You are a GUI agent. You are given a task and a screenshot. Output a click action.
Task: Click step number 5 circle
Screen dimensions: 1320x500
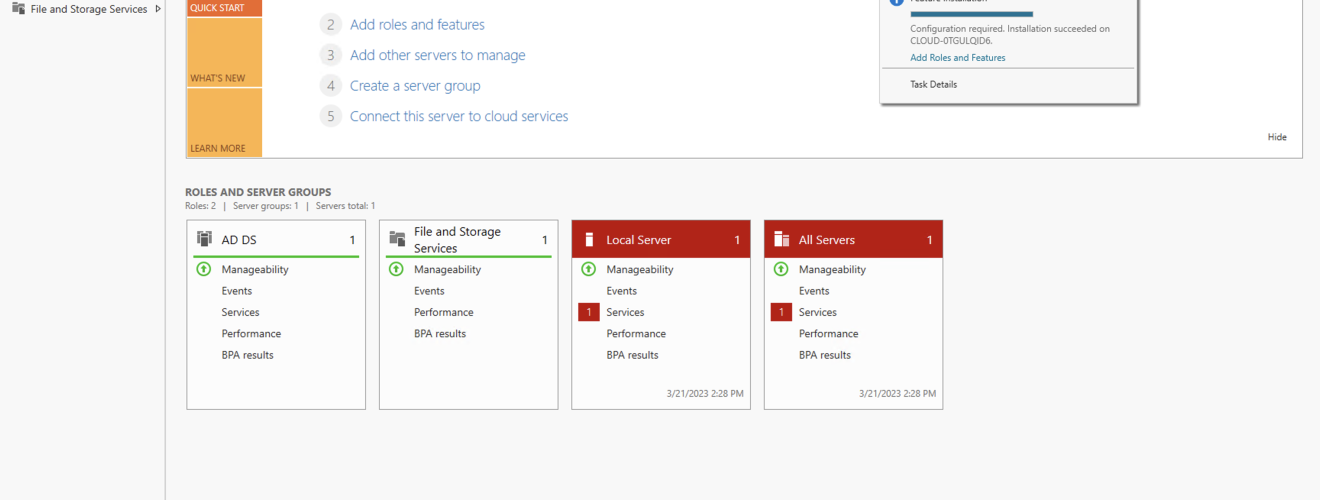click(x=331, y=116)
